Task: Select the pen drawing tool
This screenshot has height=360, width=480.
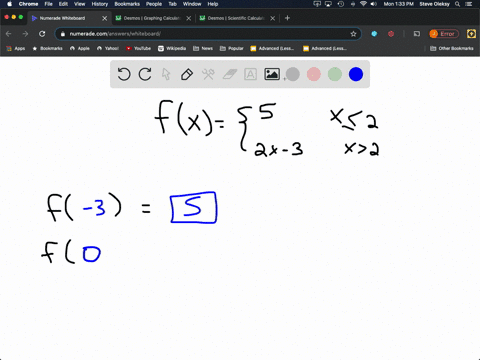Action: [x=187, y=74]
